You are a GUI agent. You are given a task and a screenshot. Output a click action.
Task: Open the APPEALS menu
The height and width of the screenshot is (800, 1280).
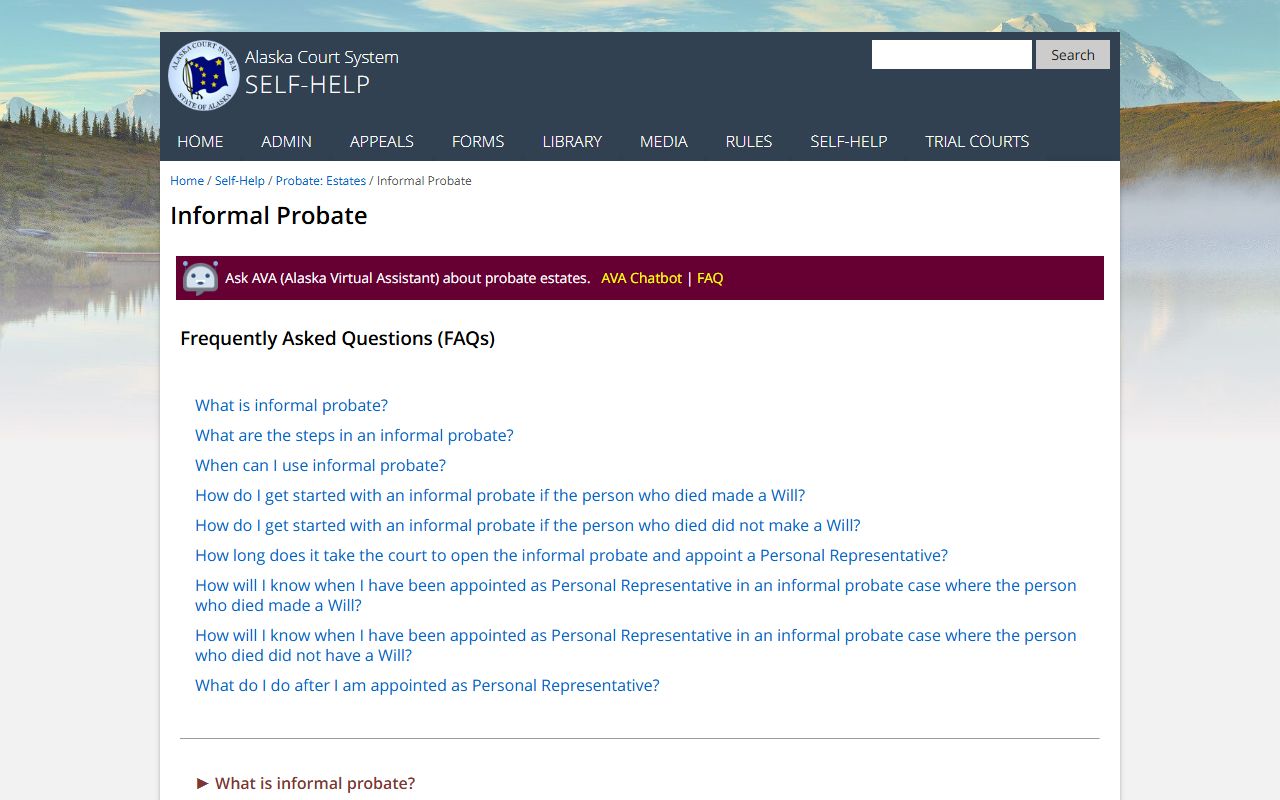tap(381, 141)
